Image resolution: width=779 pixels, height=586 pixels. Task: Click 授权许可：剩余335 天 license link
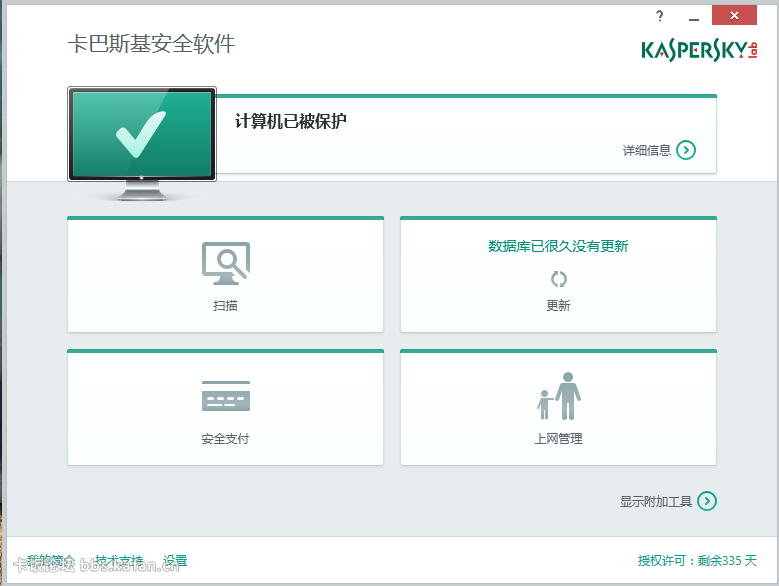click(x=697, y=561)
